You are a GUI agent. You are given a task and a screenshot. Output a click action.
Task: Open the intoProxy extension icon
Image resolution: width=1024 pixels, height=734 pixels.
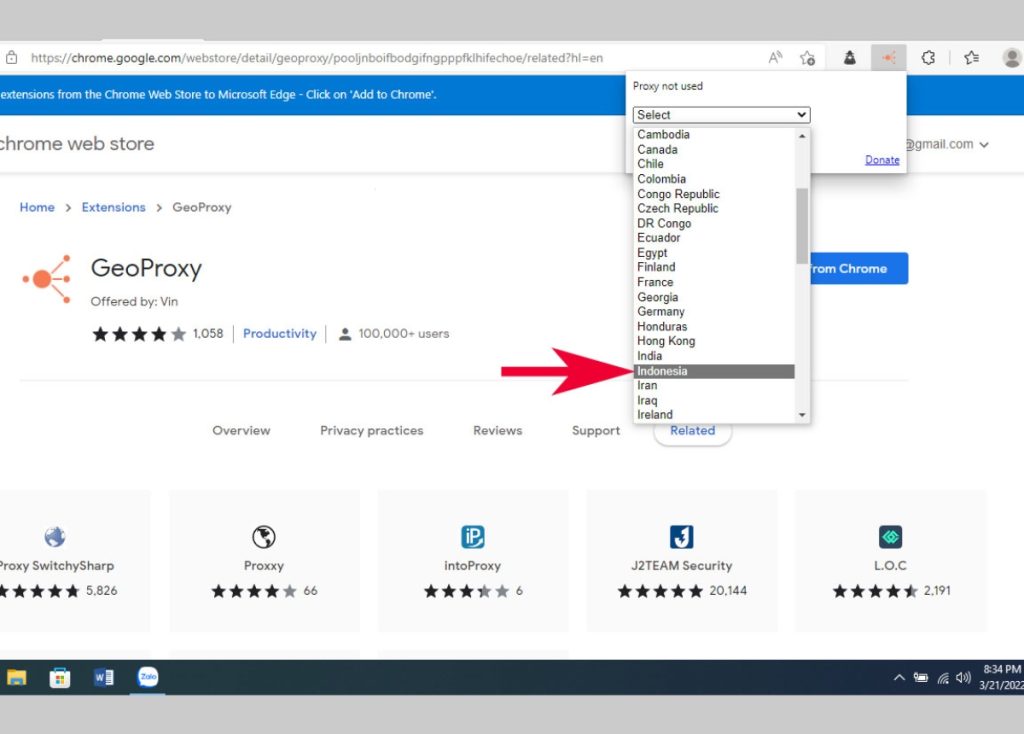click(473, 537)
